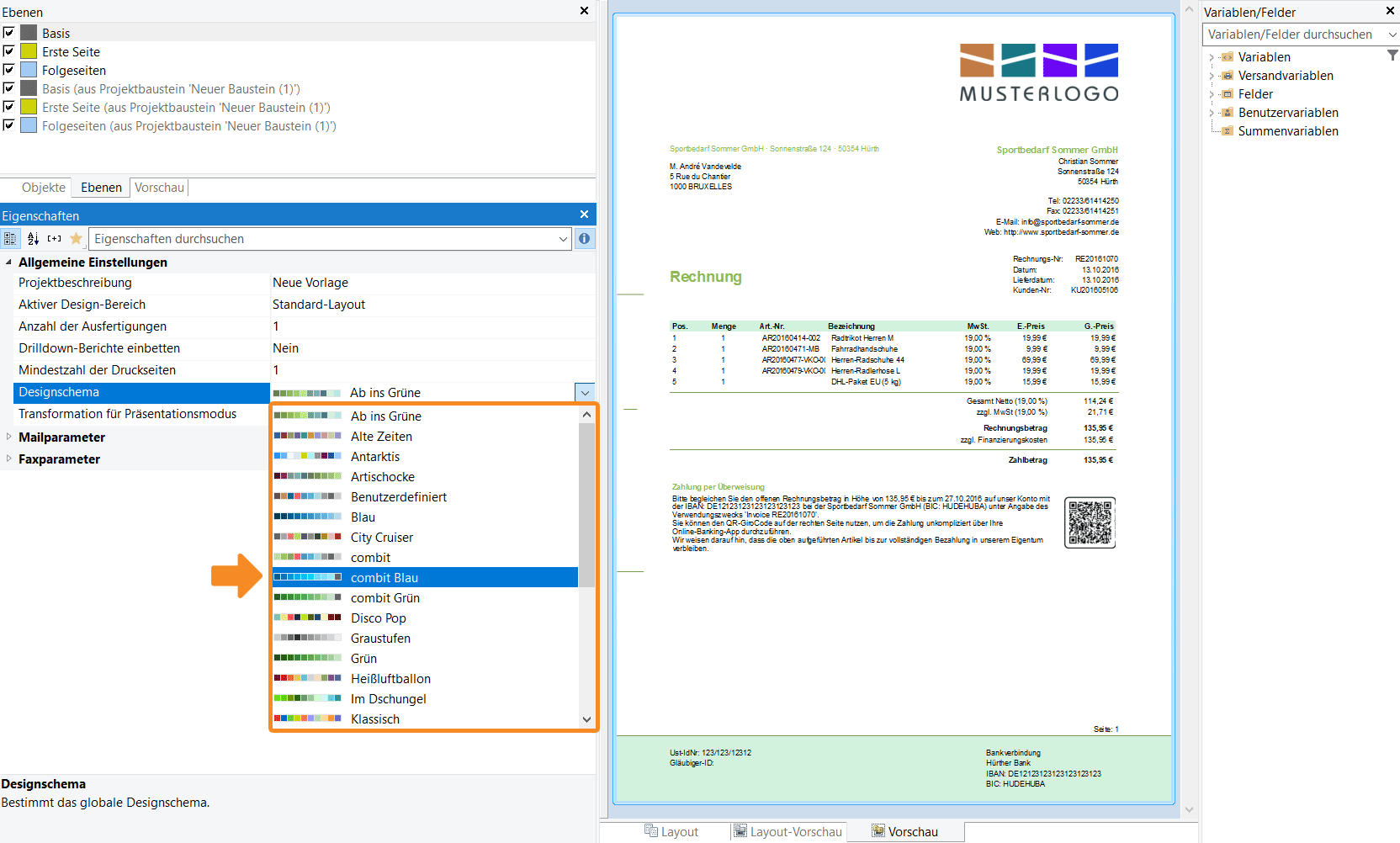The height and width of the screenshot is (843, 1400).
Task: Click the Versandvariablen printer folder icon
Action: [x=1228, y=76]
